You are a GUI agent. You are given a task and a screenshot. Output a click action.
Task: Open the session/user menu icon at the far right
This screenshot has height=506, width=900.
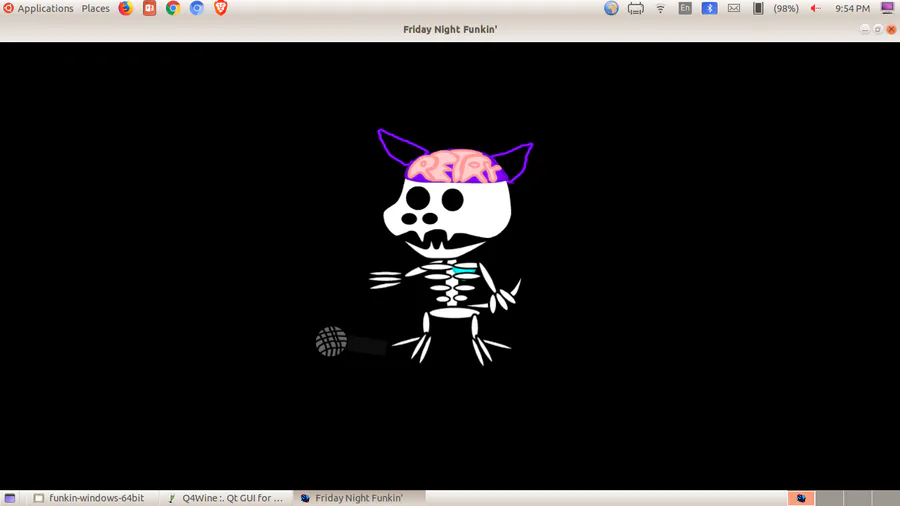(x=887, y=8)
